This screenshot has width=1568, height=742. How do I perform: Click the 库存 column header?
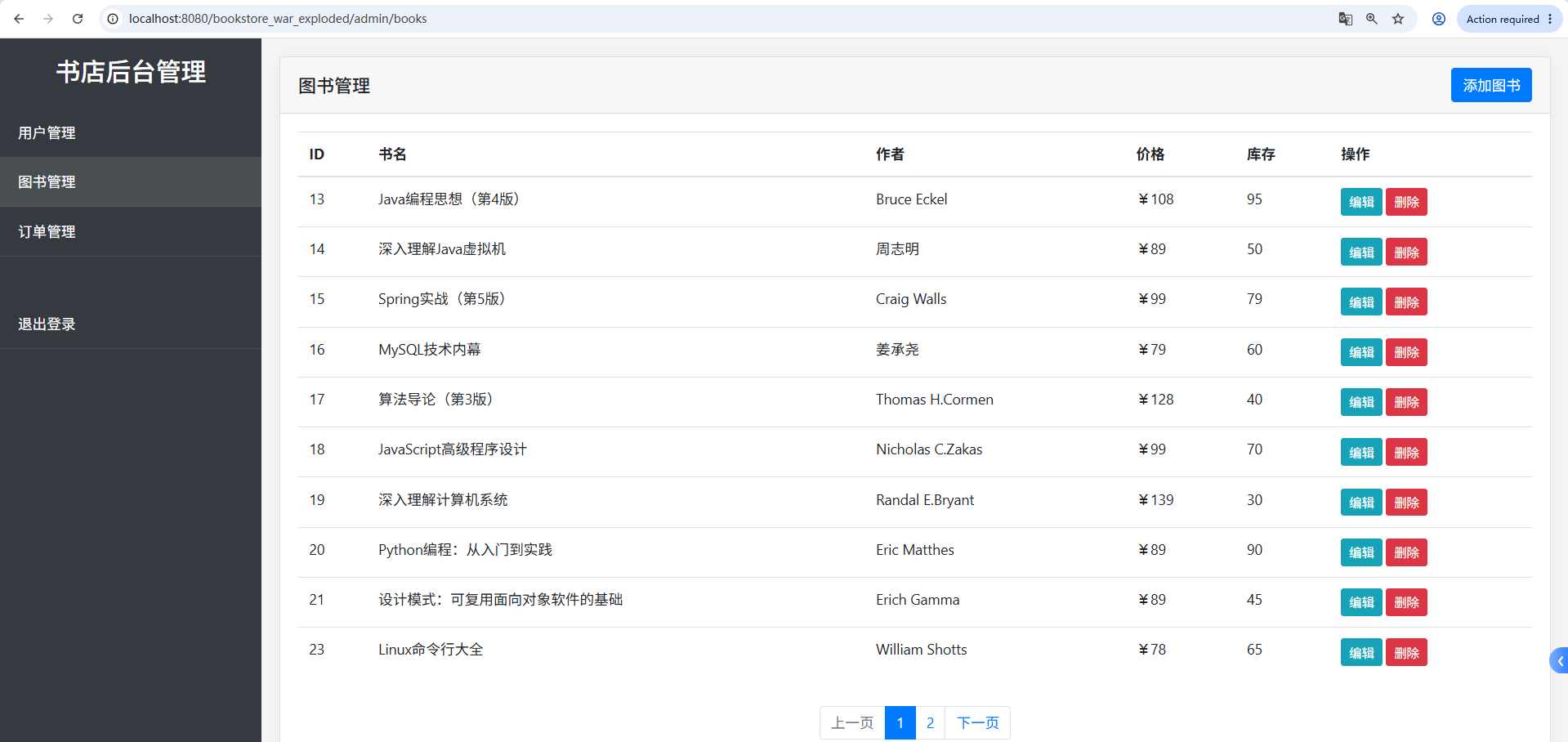tap(1261, 154)
